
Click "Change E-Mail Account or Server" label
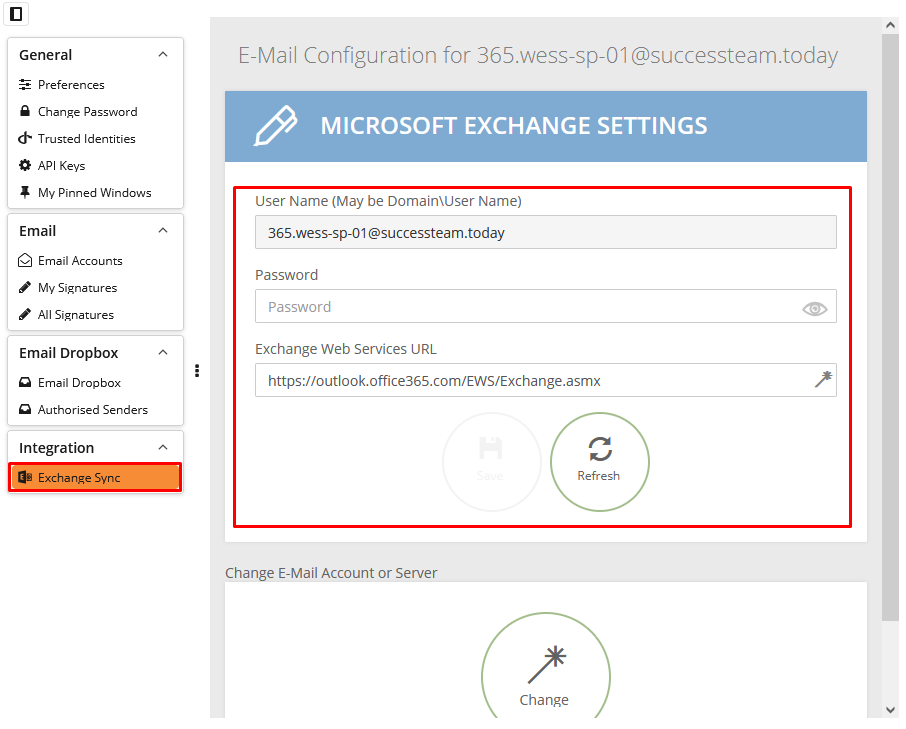[331, 573]
